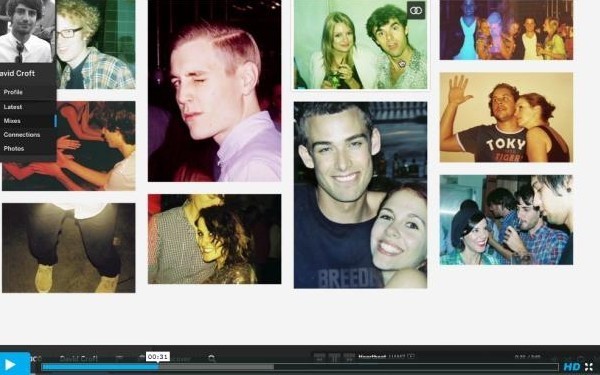Open the Profile menu item
600x375 pixels.
(13, 92)
